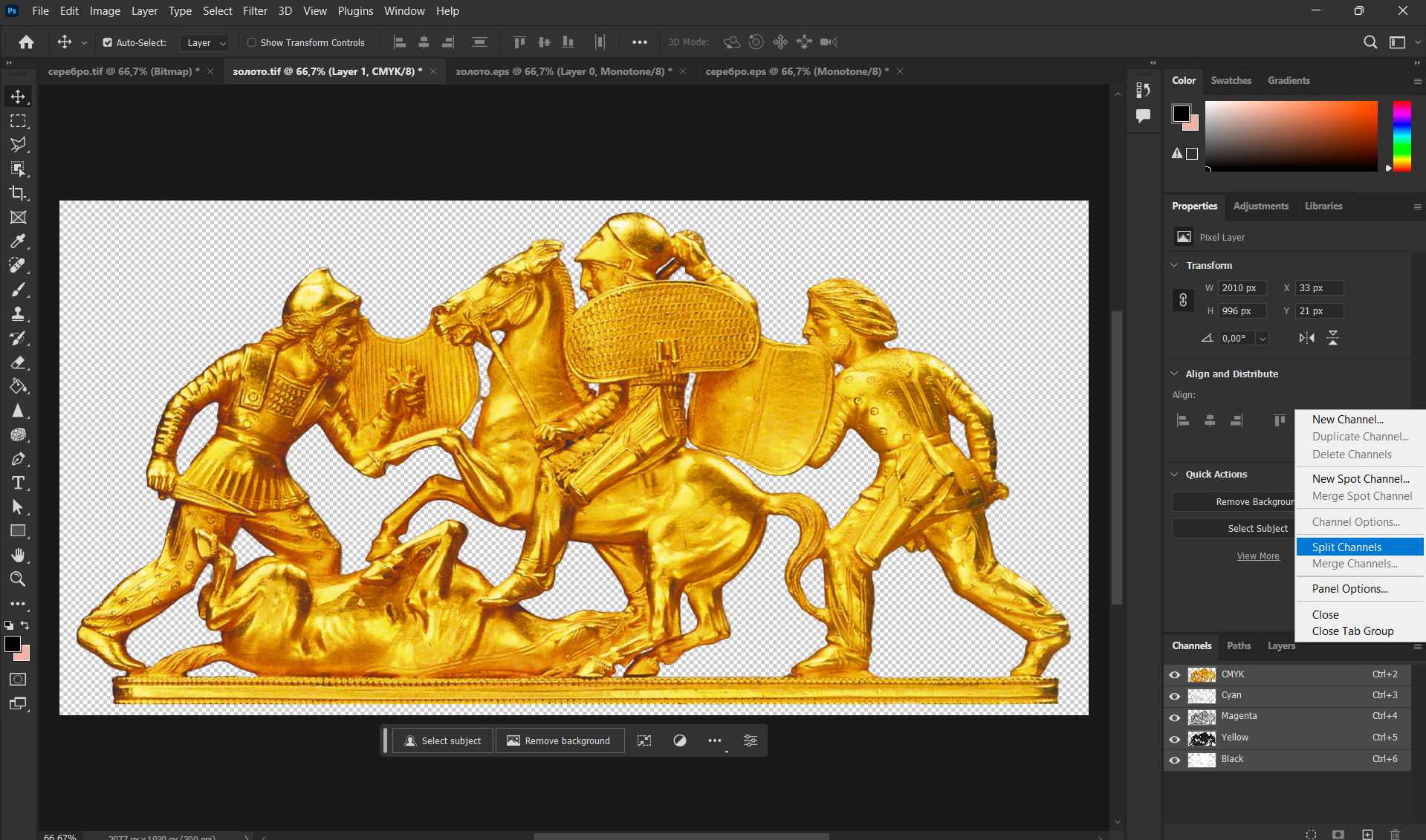Screen dimensions: 1426x840
Task: Switch to the Adjustments tab
Action: pyautogui.click(x=1260, y=206)
